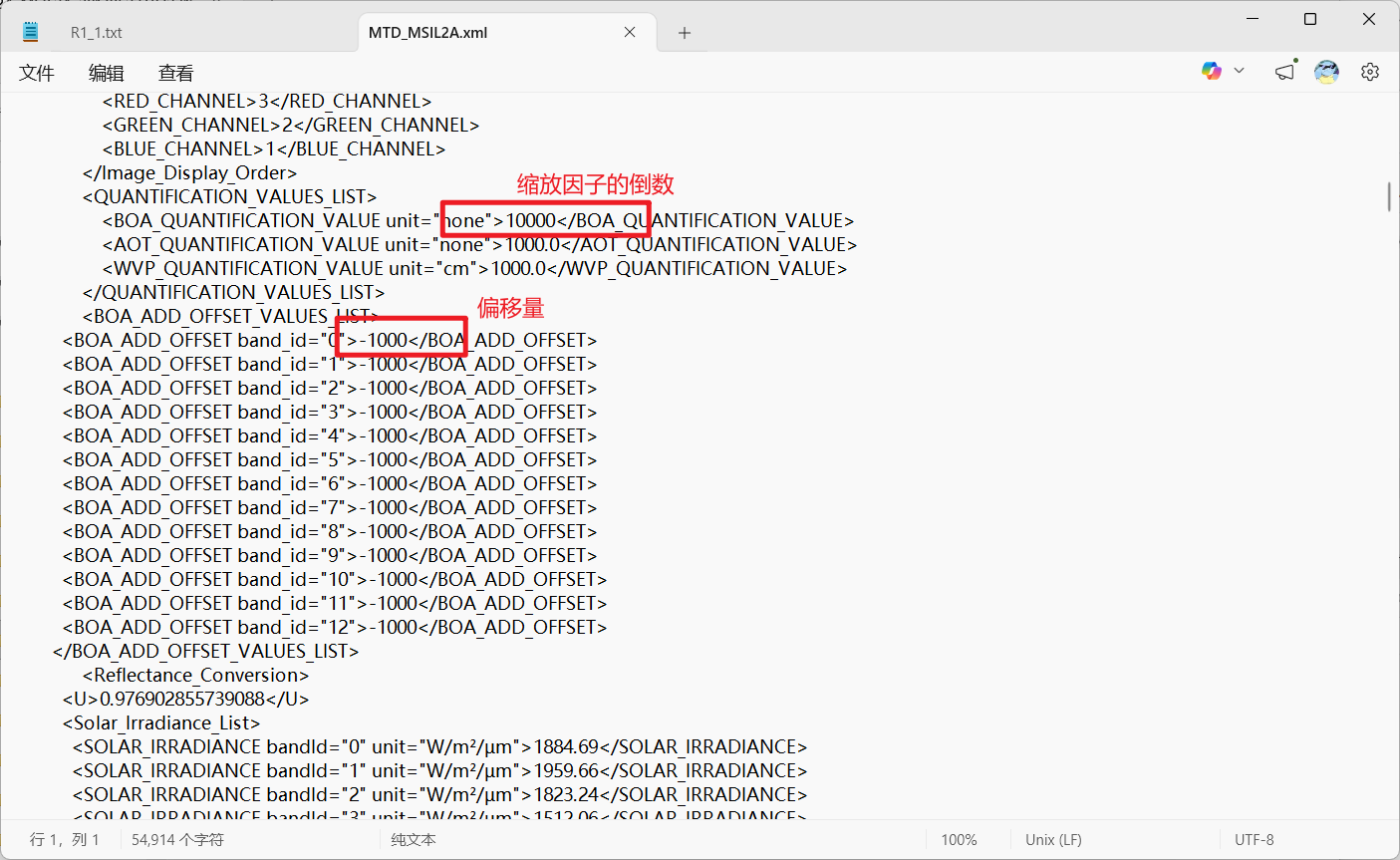1400x860 pixels.
Task: Click the AOT_QUANTIFICATION_VALUE line
Action: (480, 244)
